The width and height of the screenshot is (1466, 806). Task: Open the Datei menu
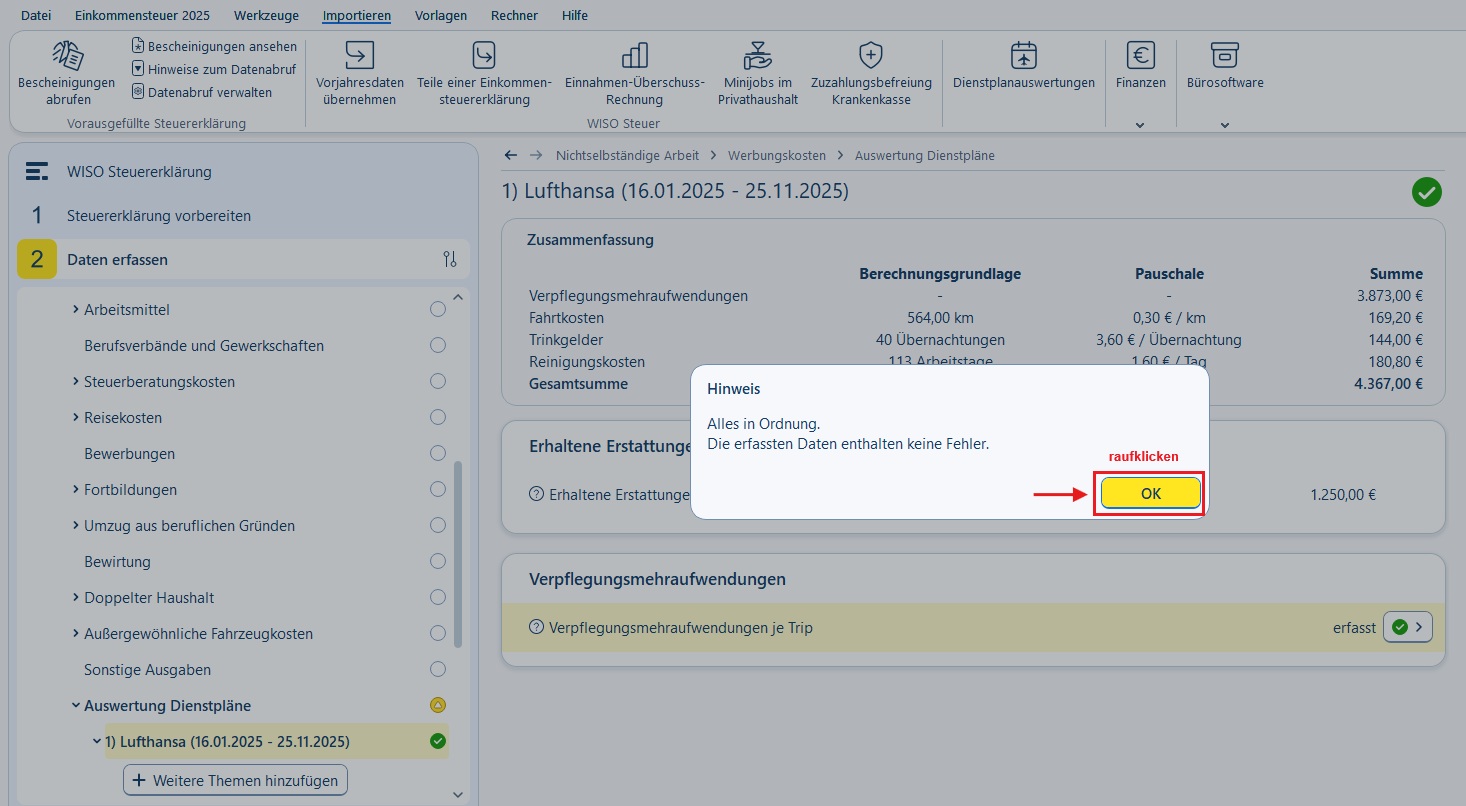coord(36,16)
